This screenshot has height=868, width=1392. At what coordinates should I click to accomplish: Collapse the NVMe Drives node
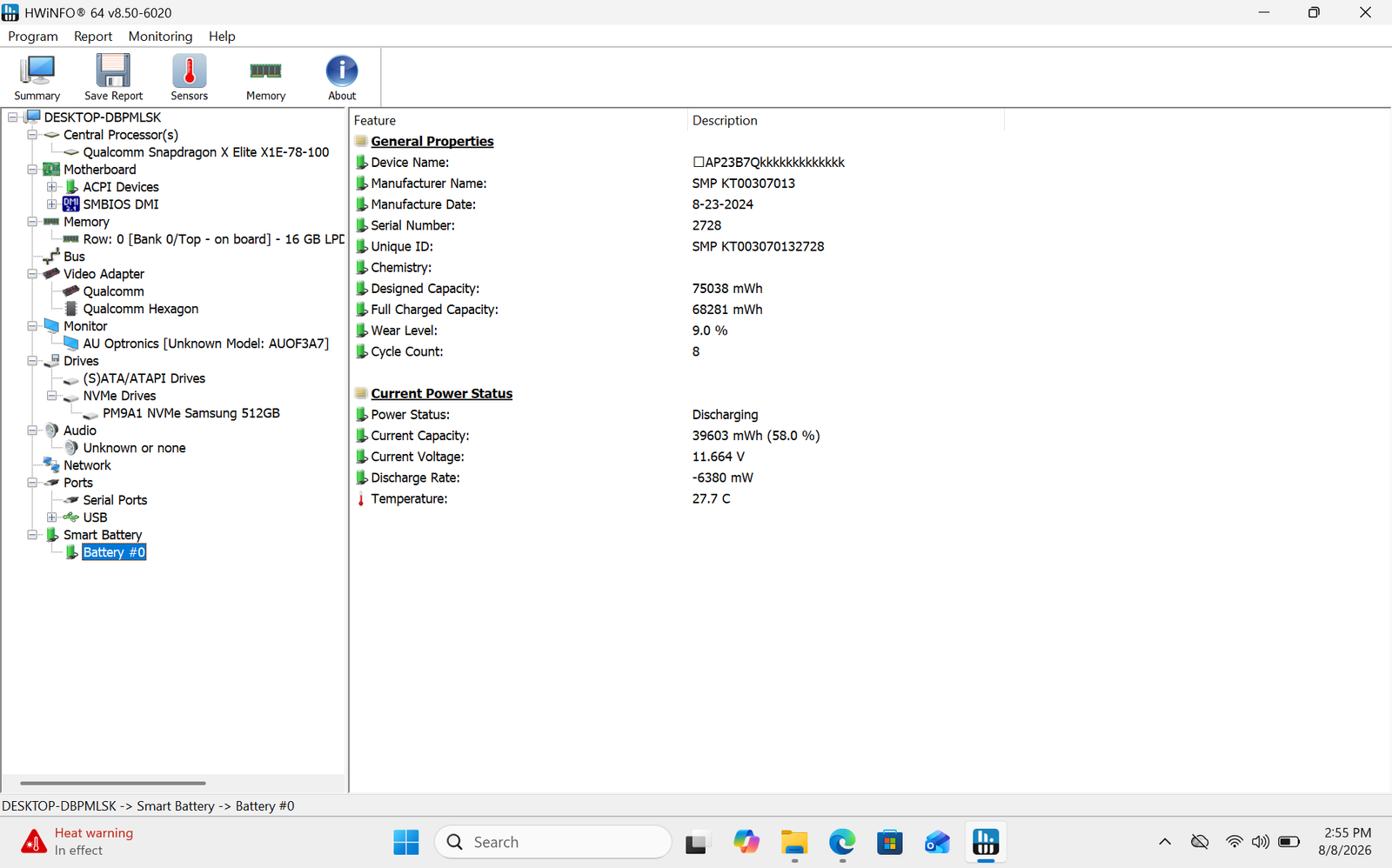52,396
